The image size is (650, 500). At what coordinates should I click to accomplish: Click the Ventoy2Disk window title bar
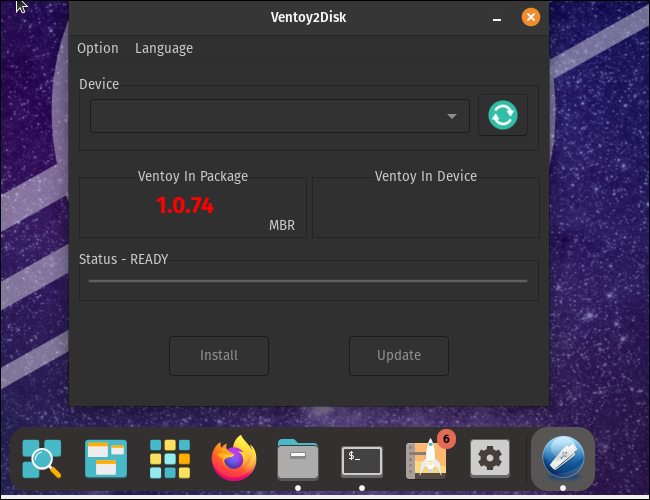(x=308, y=17)
